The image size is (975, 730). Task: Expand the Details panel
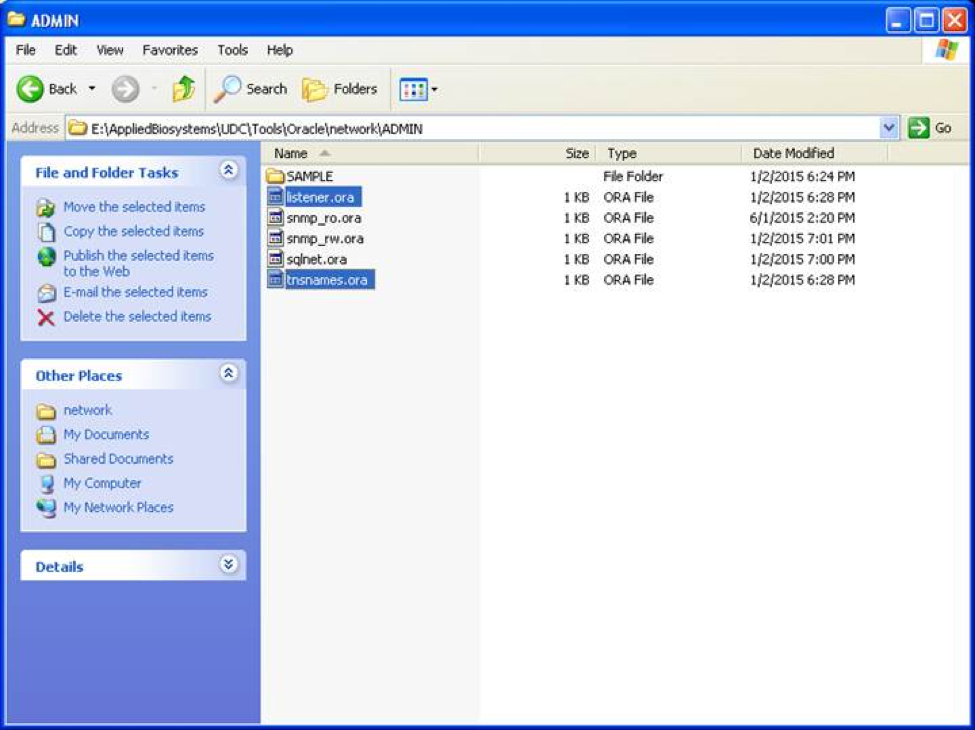pyautogui.click(x=229, y=565)
